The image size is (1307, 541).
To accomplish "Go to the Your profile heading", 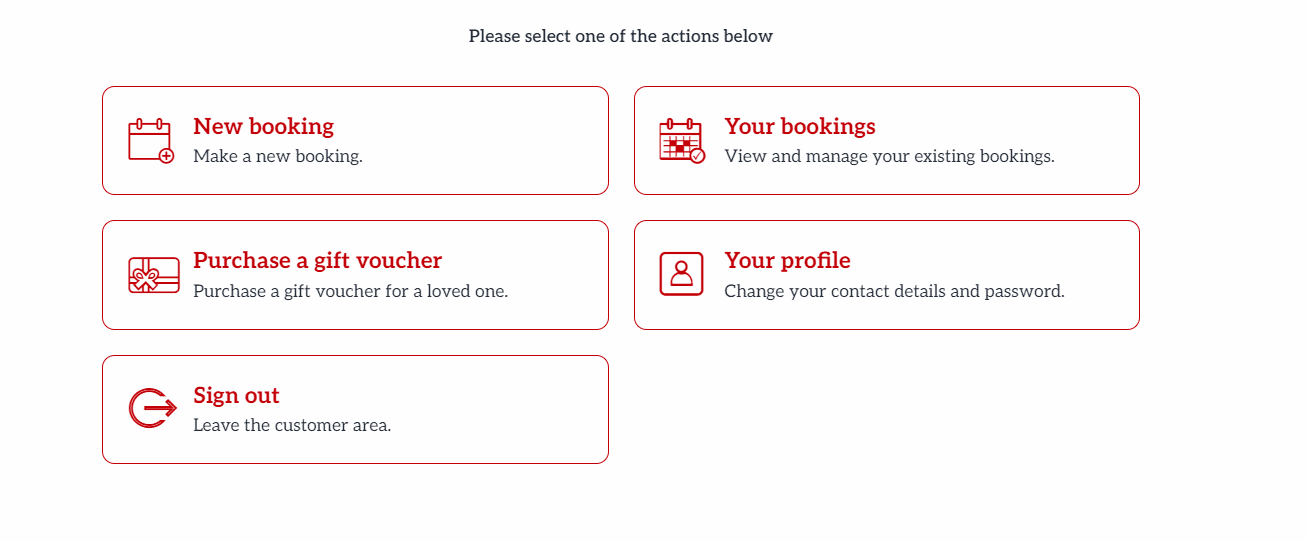I will 787,260.
